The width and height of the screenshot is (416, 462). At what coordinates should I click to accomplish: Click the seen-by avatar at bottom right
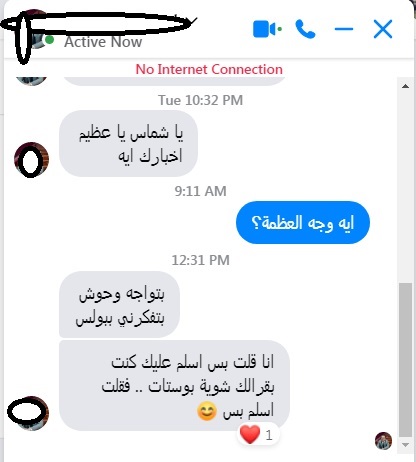(x=383, y=441)
